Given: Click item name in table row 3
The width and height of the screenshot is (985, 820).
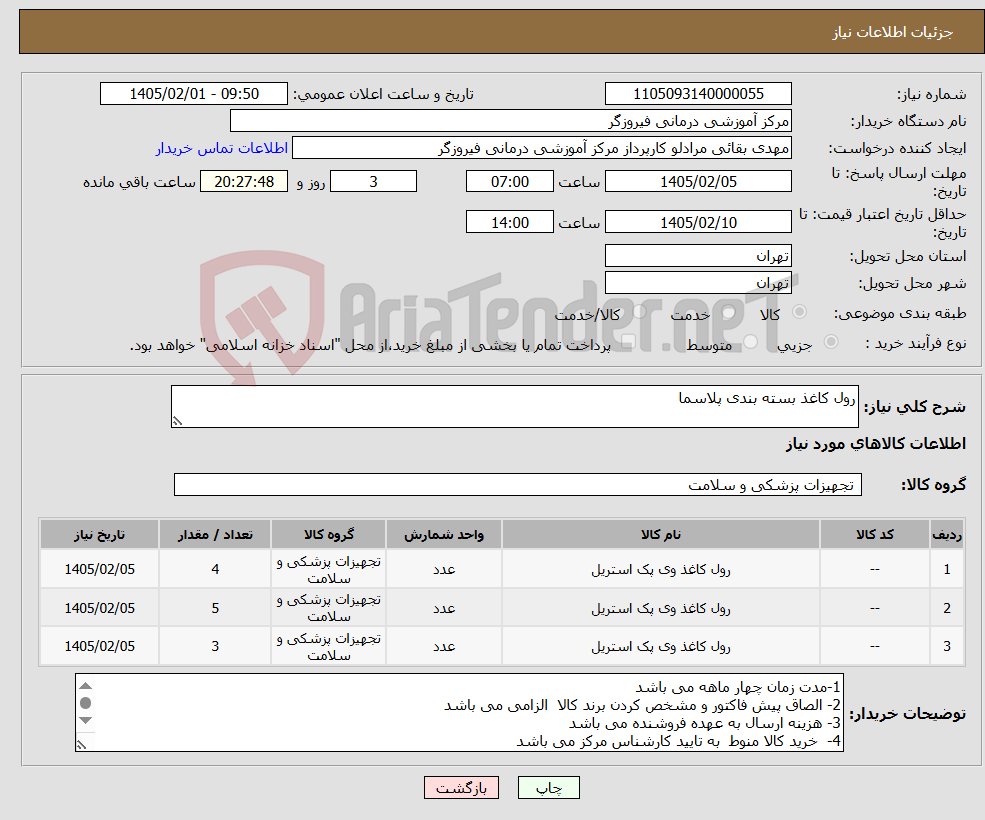Looking at the screenshot, I should click(660, 646).
